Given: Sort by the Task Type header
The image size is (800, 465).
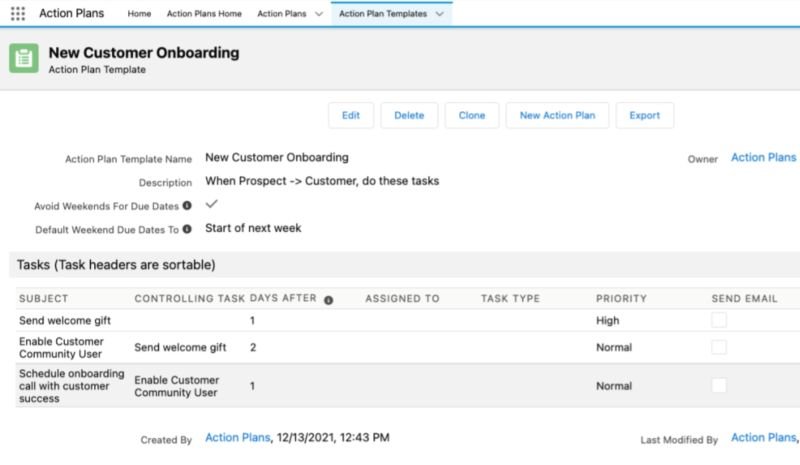Looking at the screenshot, I should click(510, 299).
